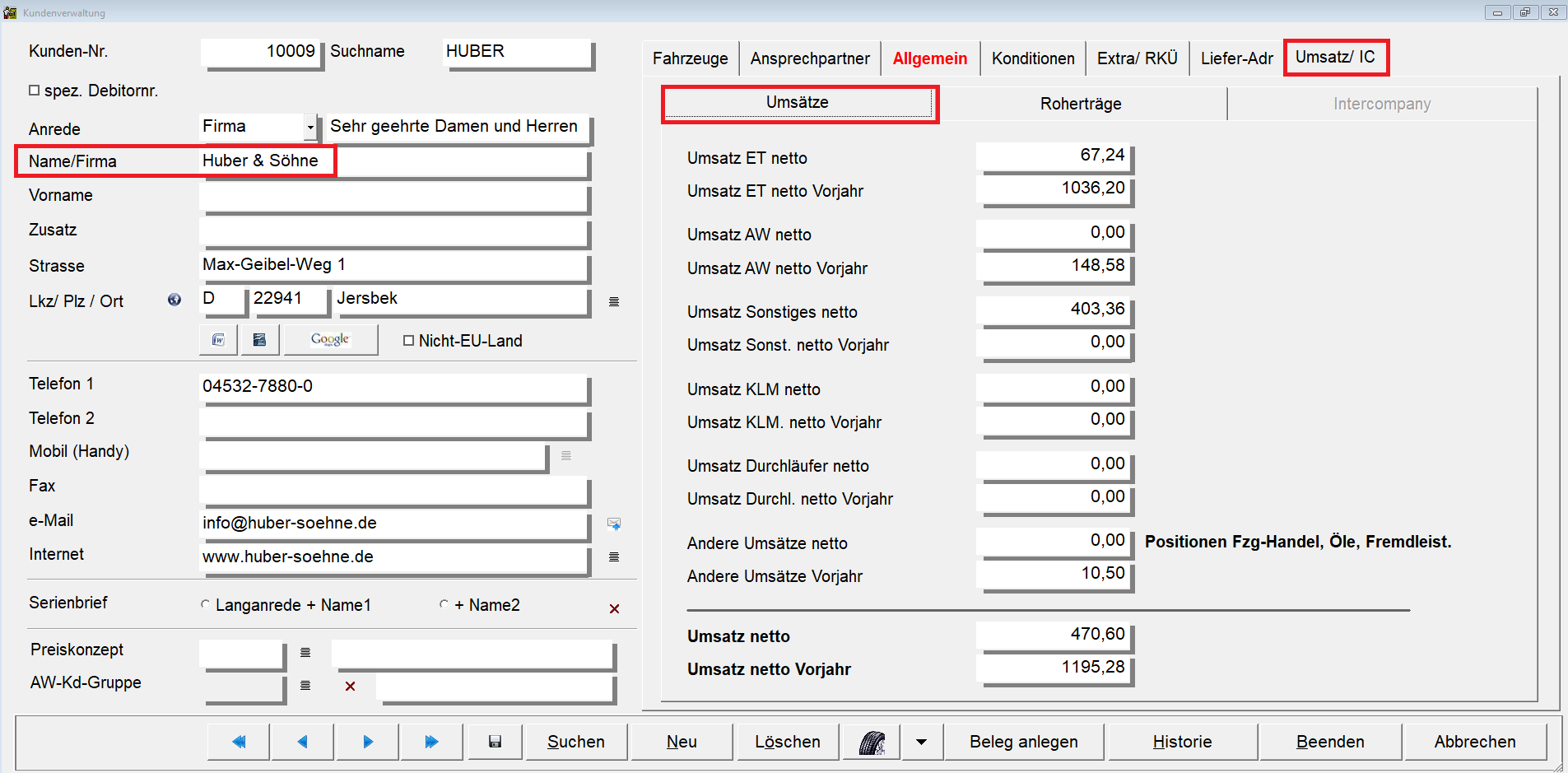Click the postal code field 22941
The width and height of the screenshot is (1568, 773).
coord(289,299)
